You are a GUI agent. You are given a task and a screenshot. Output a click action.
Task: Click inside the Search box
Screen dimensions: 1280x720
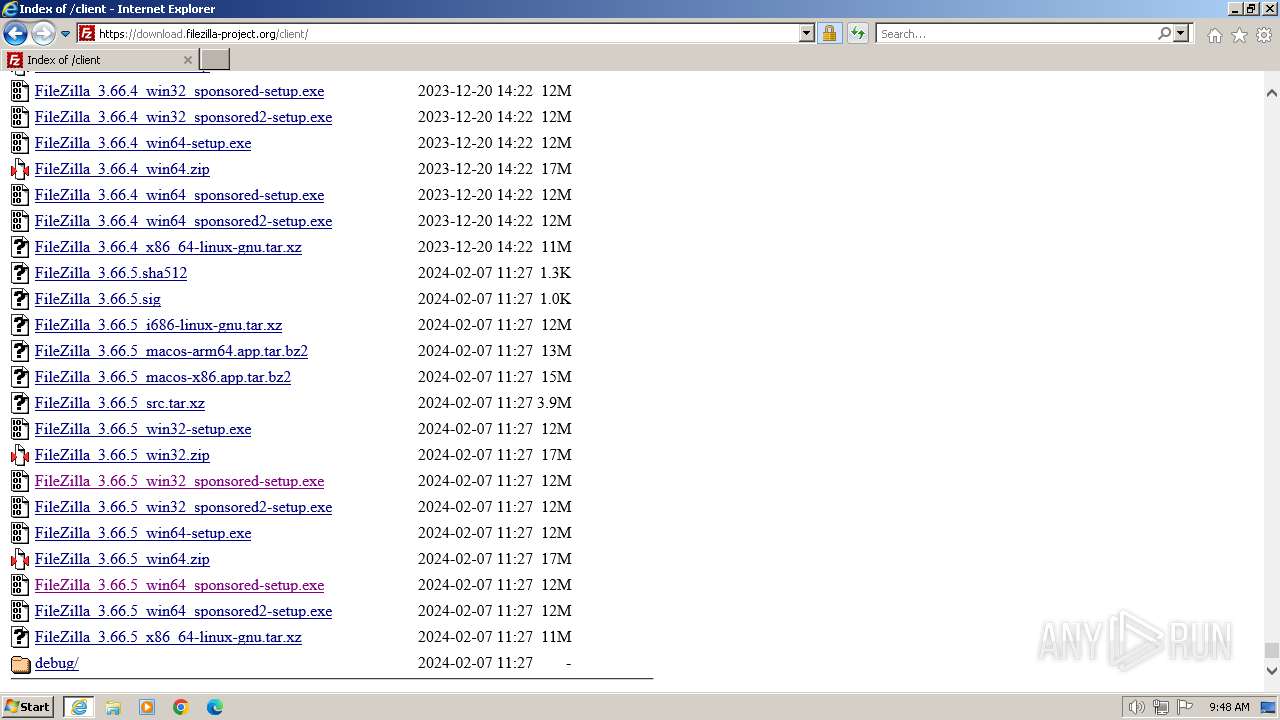(1016, 33)
